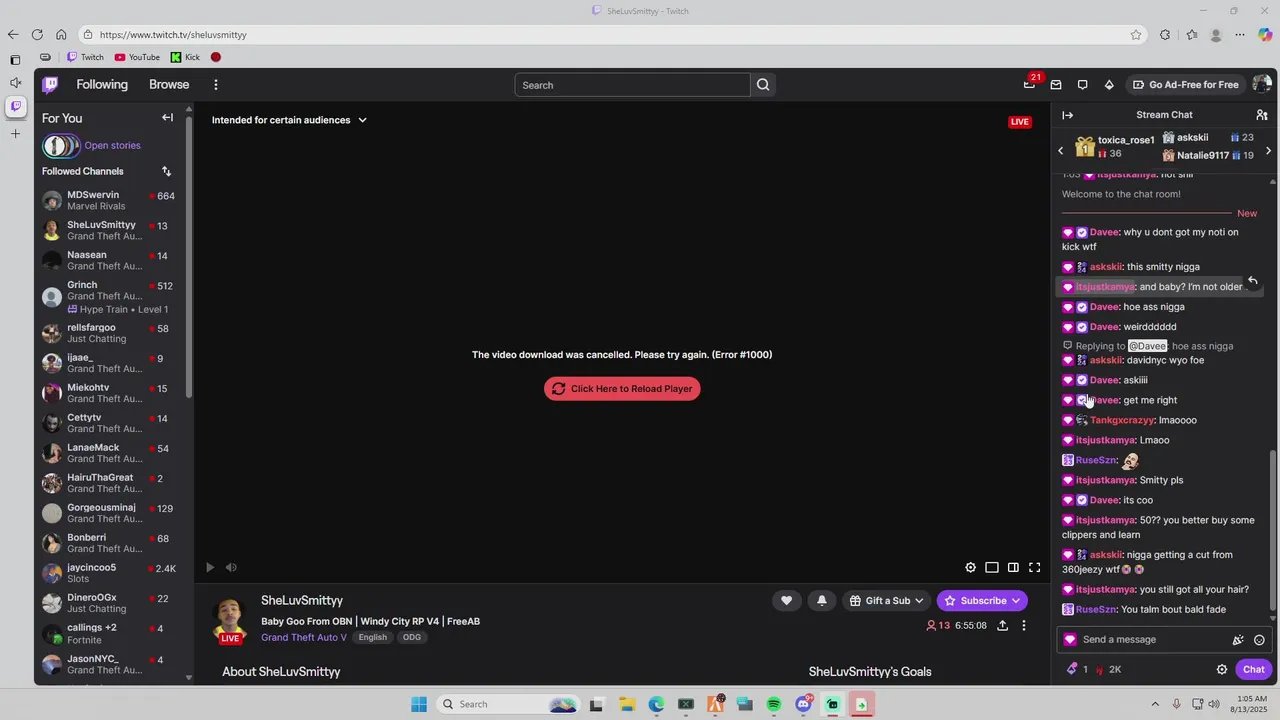The image size is (1280, 720).
Task: Open chat settings gear
Action: 1221,670
